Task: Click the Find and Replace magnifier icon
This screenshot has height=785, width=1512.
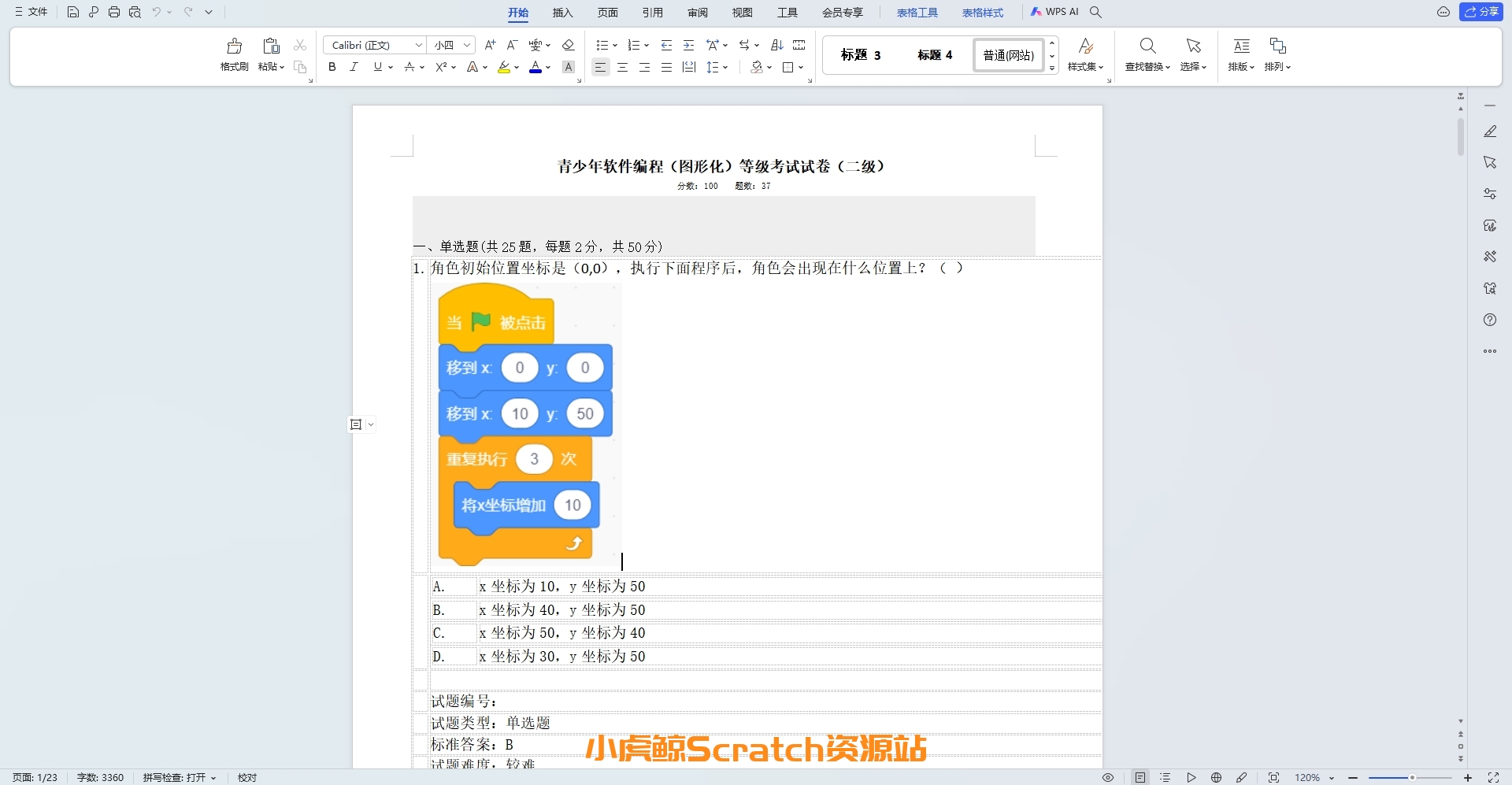Action: [1147, 46]
